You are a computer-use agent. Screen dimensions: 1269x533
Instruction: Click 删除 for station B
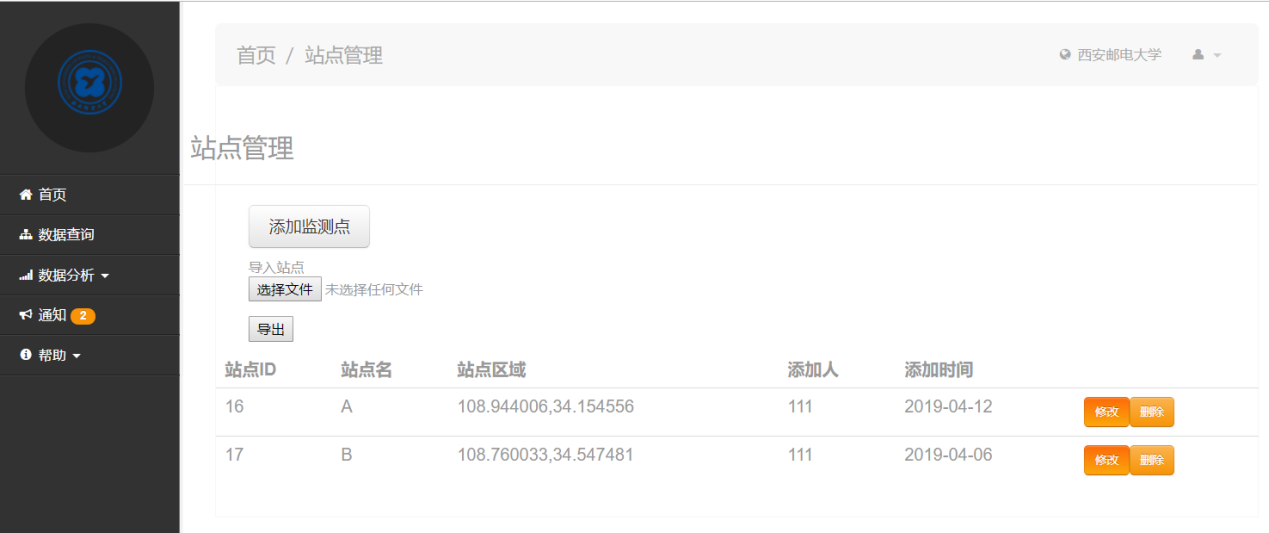coord(1152,460)
